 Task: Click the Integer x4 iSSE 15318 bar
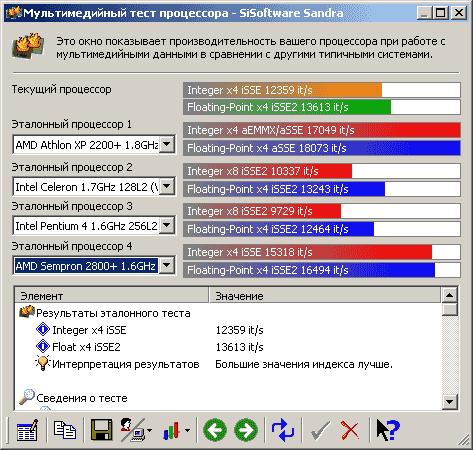pyautogui.click(x=322, y=252)
